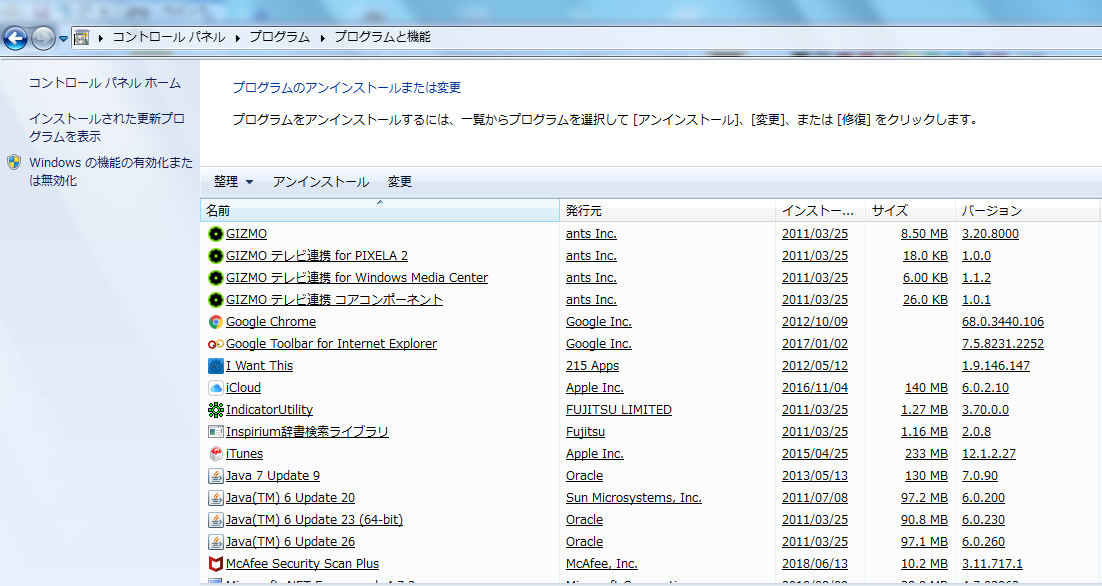Open Windows の機能の有効化または無効化 link

tap(110, 171)
